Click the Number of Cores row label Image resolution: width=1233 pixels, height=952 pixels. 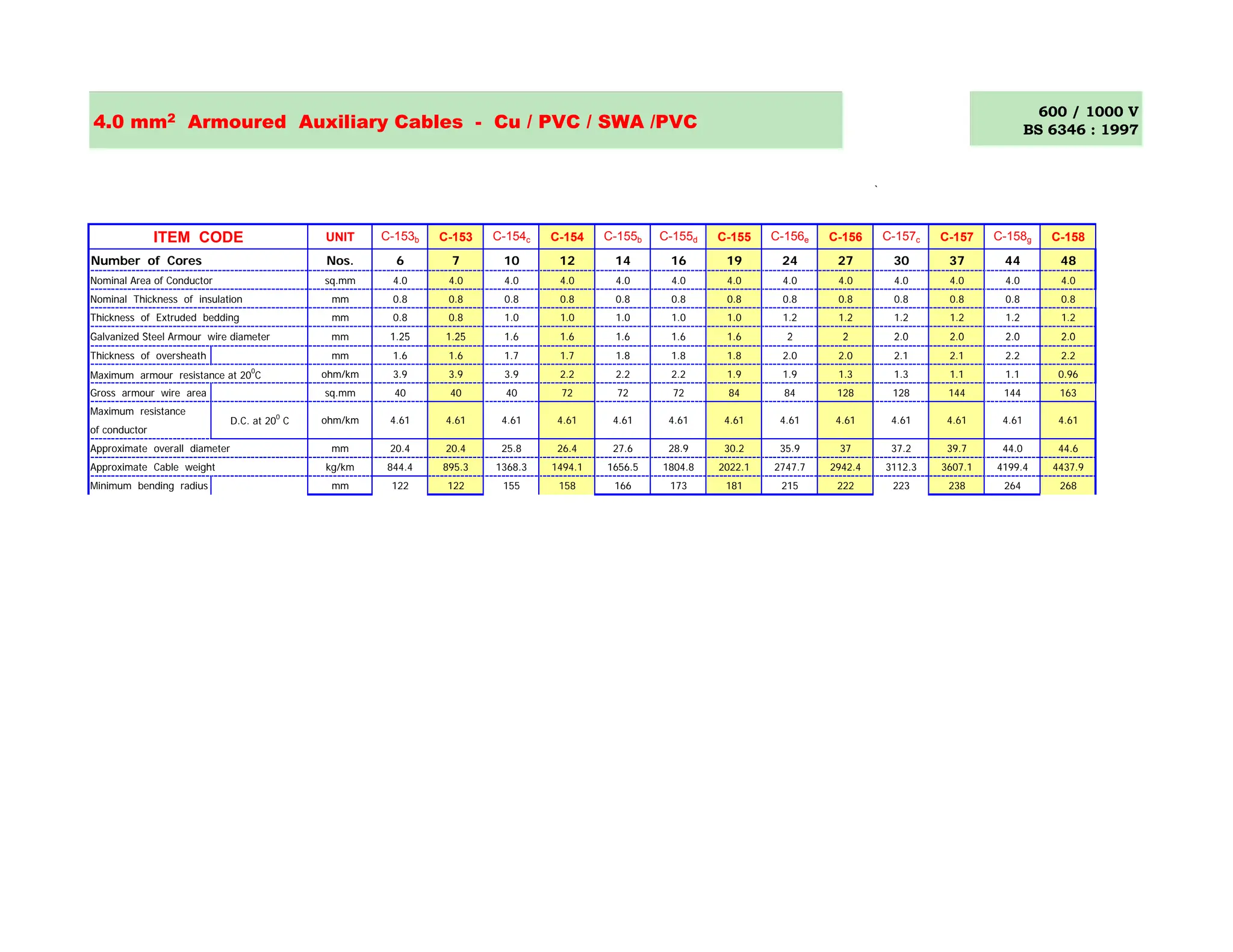point(146,261)
